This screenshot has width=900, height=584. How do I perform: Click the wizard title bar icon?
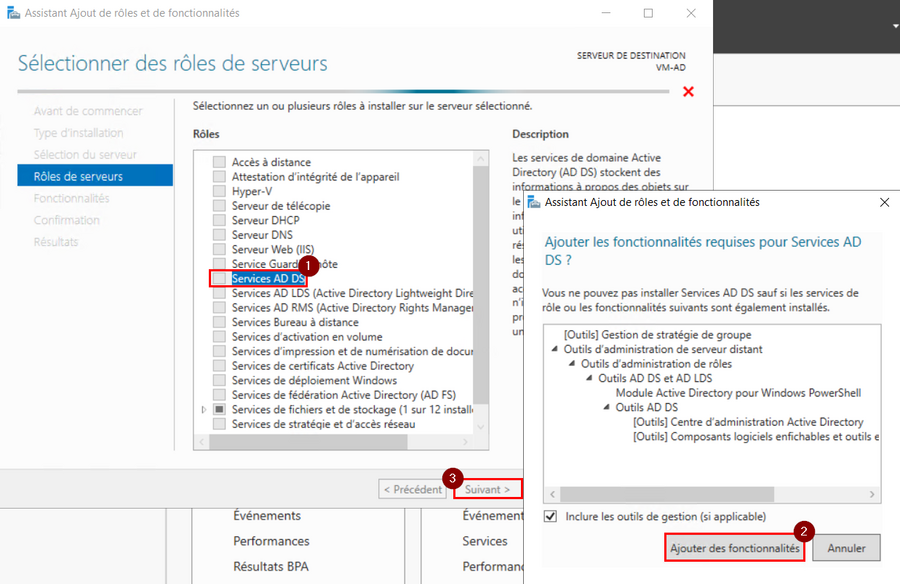tap(11, 13)
